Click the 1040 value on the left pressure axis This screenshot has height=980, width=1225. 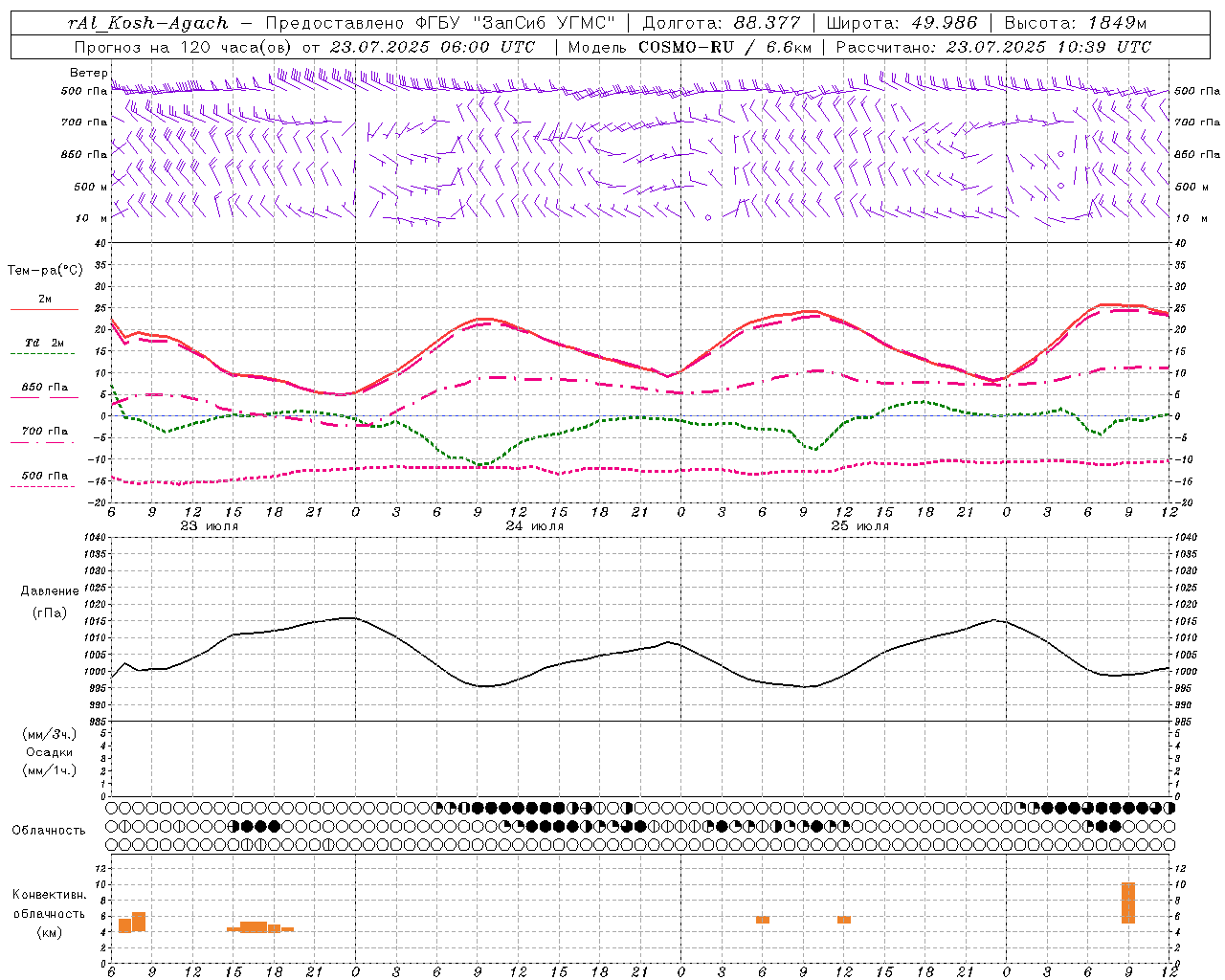pos(94,537)
